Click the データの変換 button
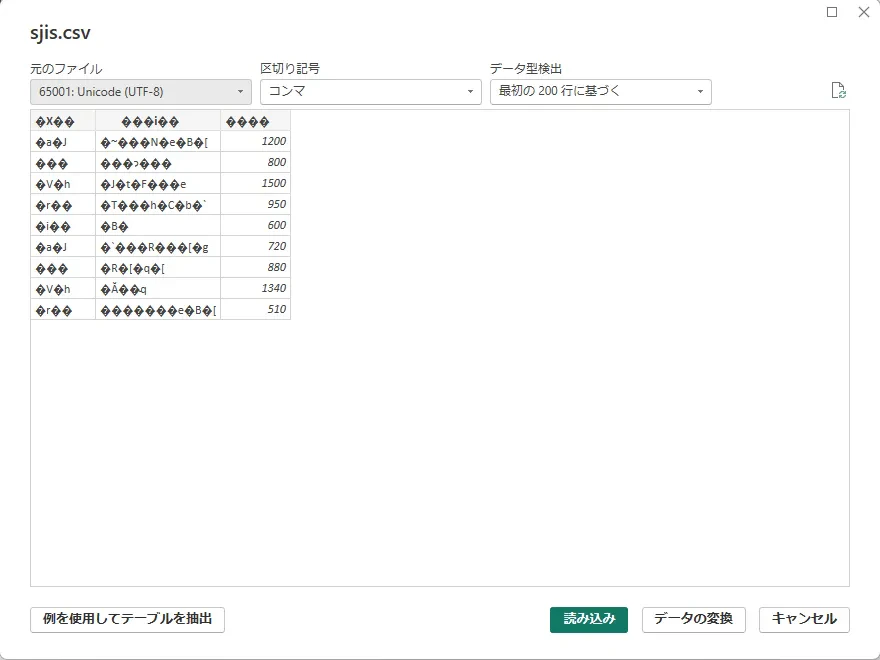 tap(694, 620)
